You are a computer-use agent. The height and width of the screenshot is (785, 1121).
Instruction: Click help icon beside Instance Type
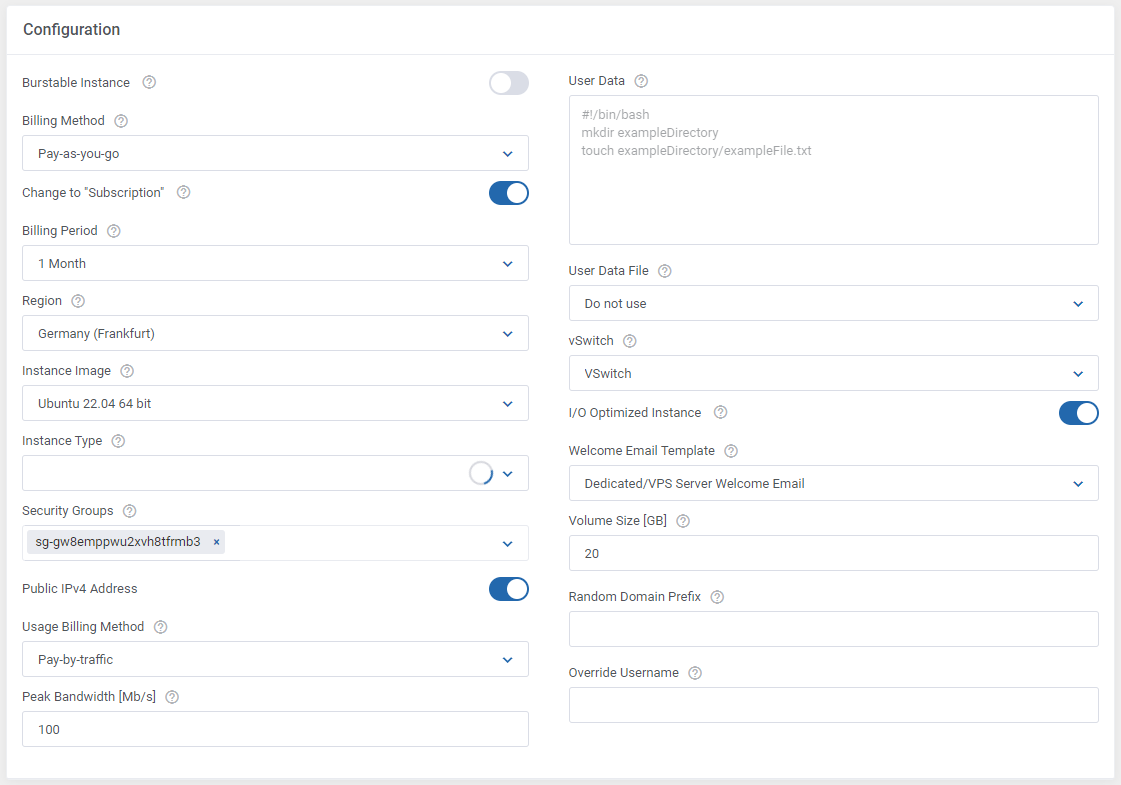point(118,441)
